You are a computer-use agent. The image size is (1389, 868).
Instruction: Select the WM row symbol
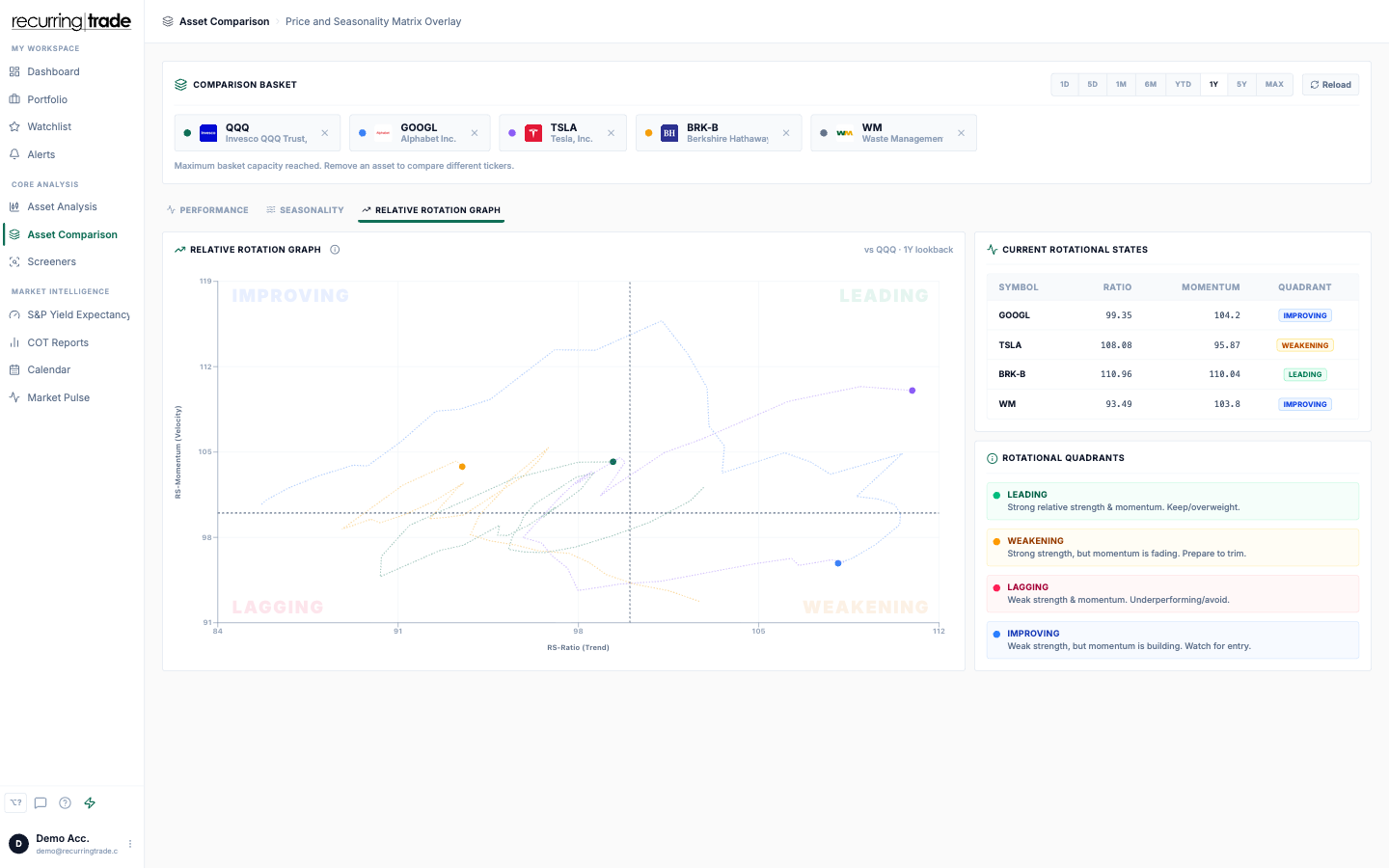[1007, 404]
